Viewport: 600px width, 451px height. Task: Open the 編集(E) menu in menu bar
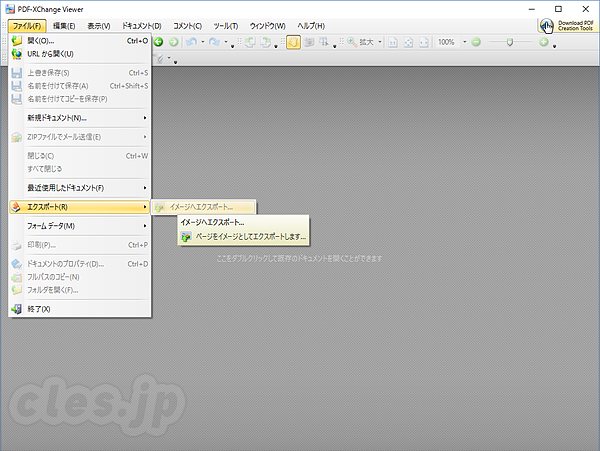coord(64,24)
